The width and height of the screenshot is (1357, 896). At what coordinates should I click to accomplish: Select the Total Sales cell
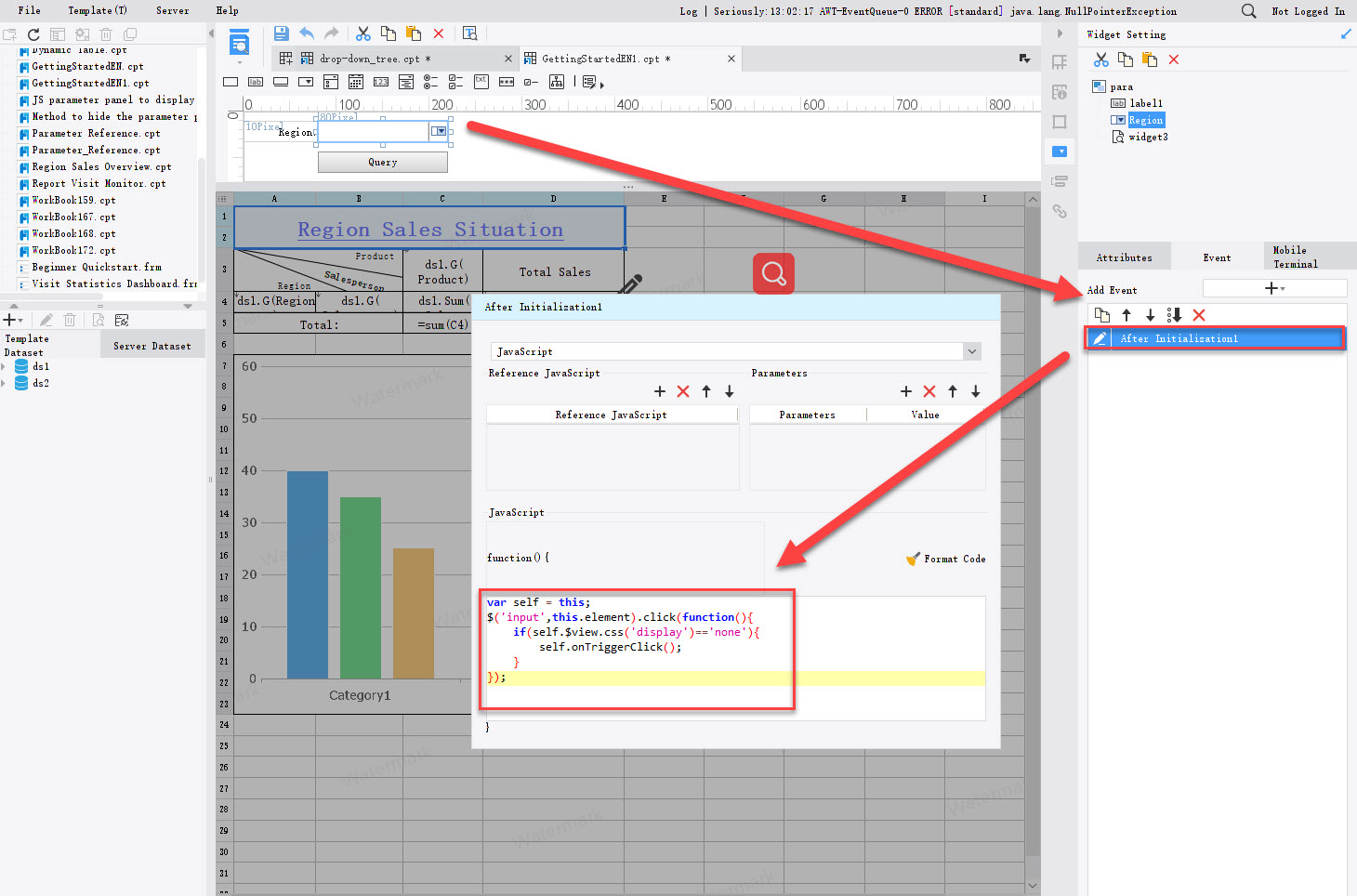point(554,271)
